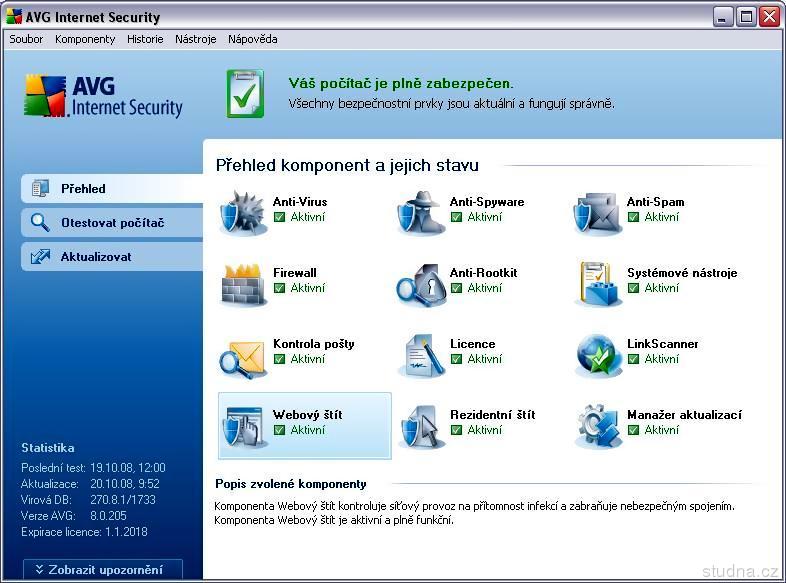Image resolution: width=786 pixels, height=583 pixels.
Task: Click the Manažer aktualizací Aktivní status text
Action: [x=662, y=430]
